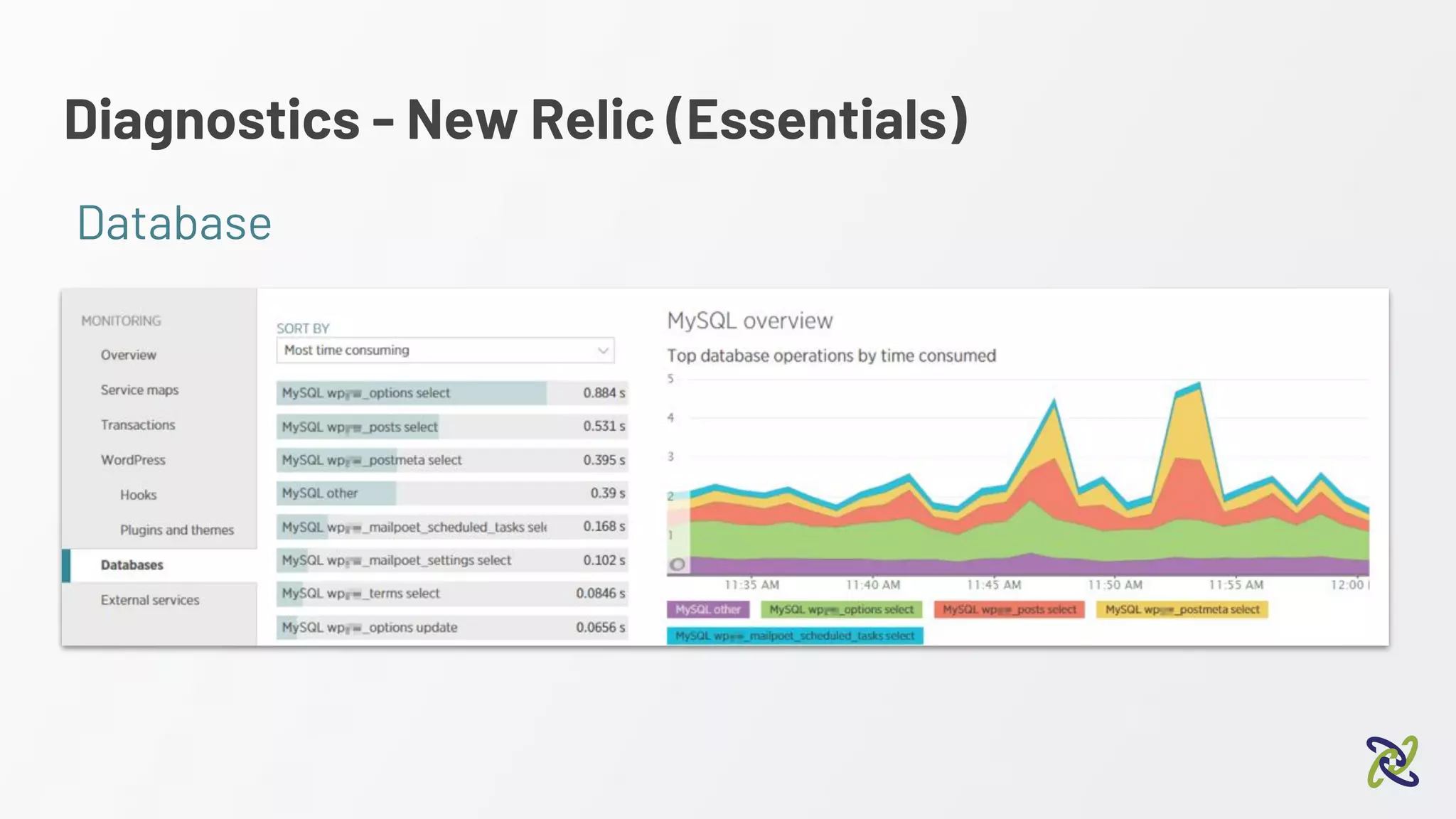Go to Service maps in sidebar
The width and height of the screenshot is (1456, 819).
pos(139,390)
